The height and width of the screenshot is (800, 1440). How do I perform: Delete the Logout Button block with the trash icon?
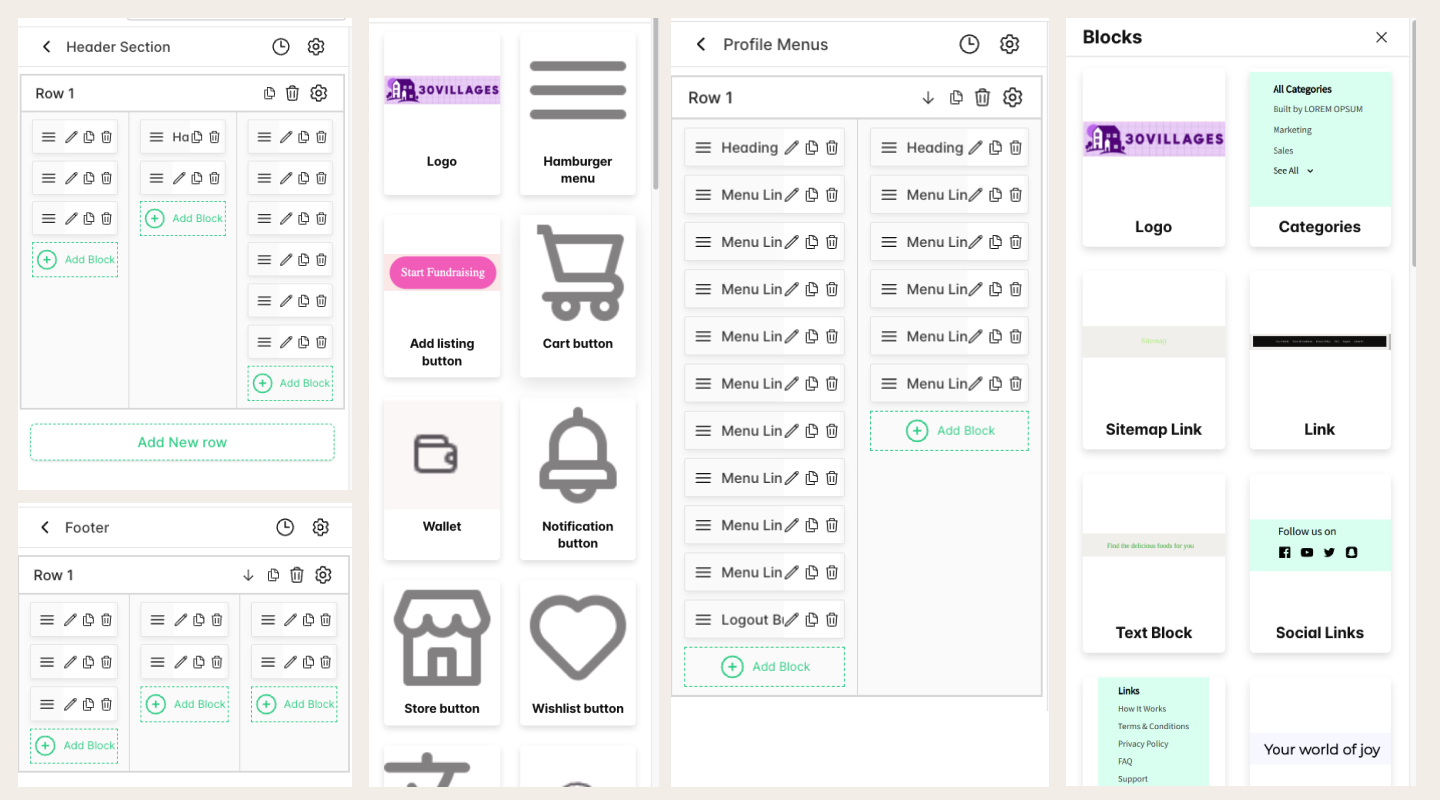pyautogui.click(x=832, y=619)
